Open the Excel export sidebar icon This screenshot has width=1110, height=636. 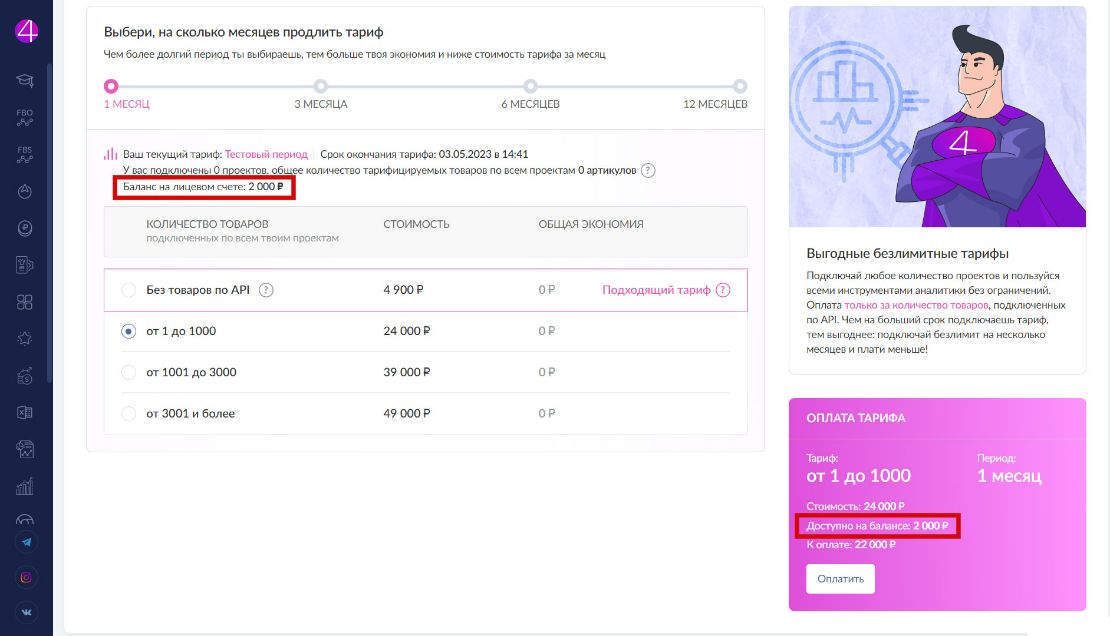pyautogui.click(x=27, y=412)
